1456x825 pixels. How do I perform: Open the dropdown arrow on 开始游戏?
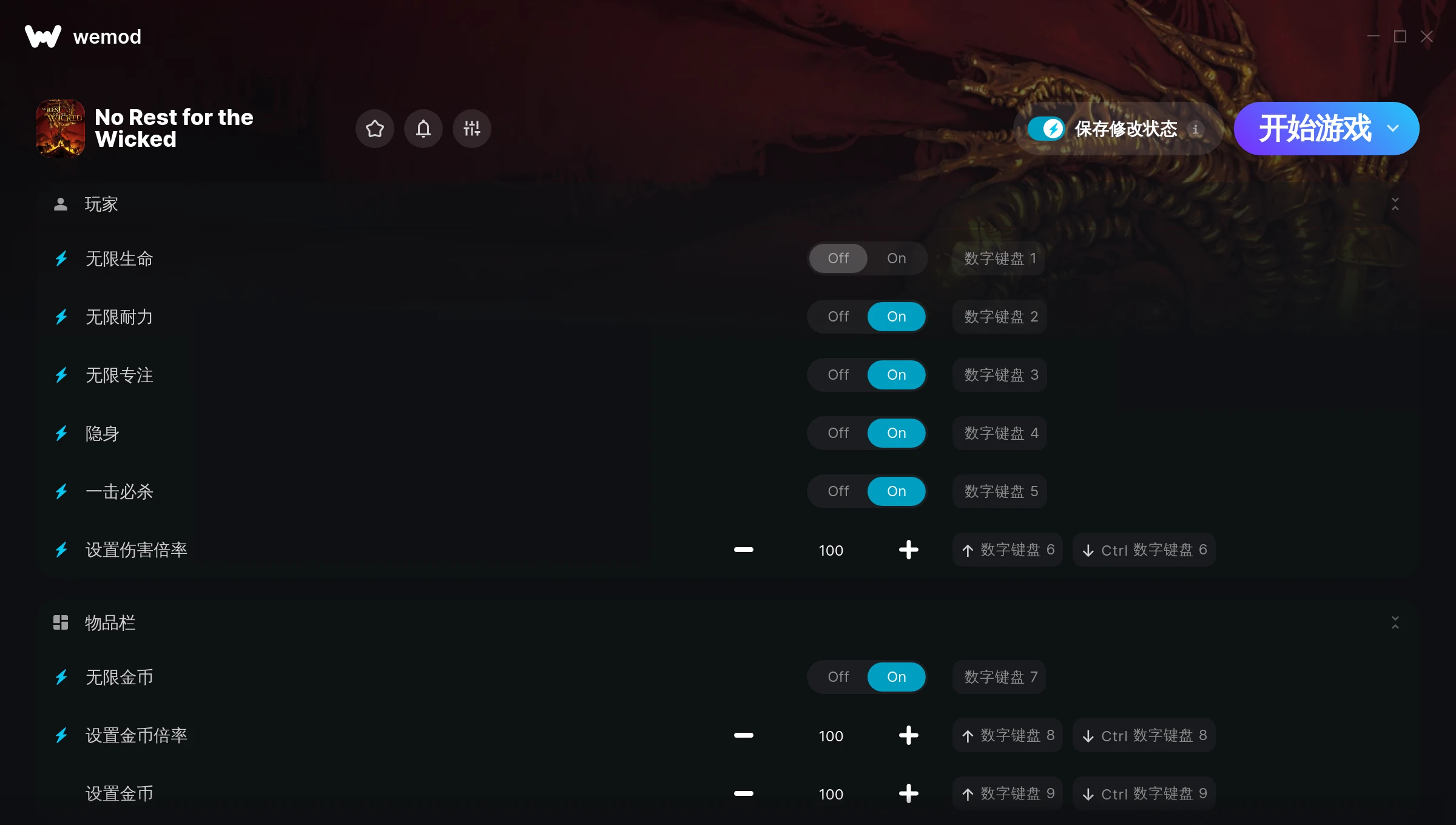click(x=1393, y=129)
